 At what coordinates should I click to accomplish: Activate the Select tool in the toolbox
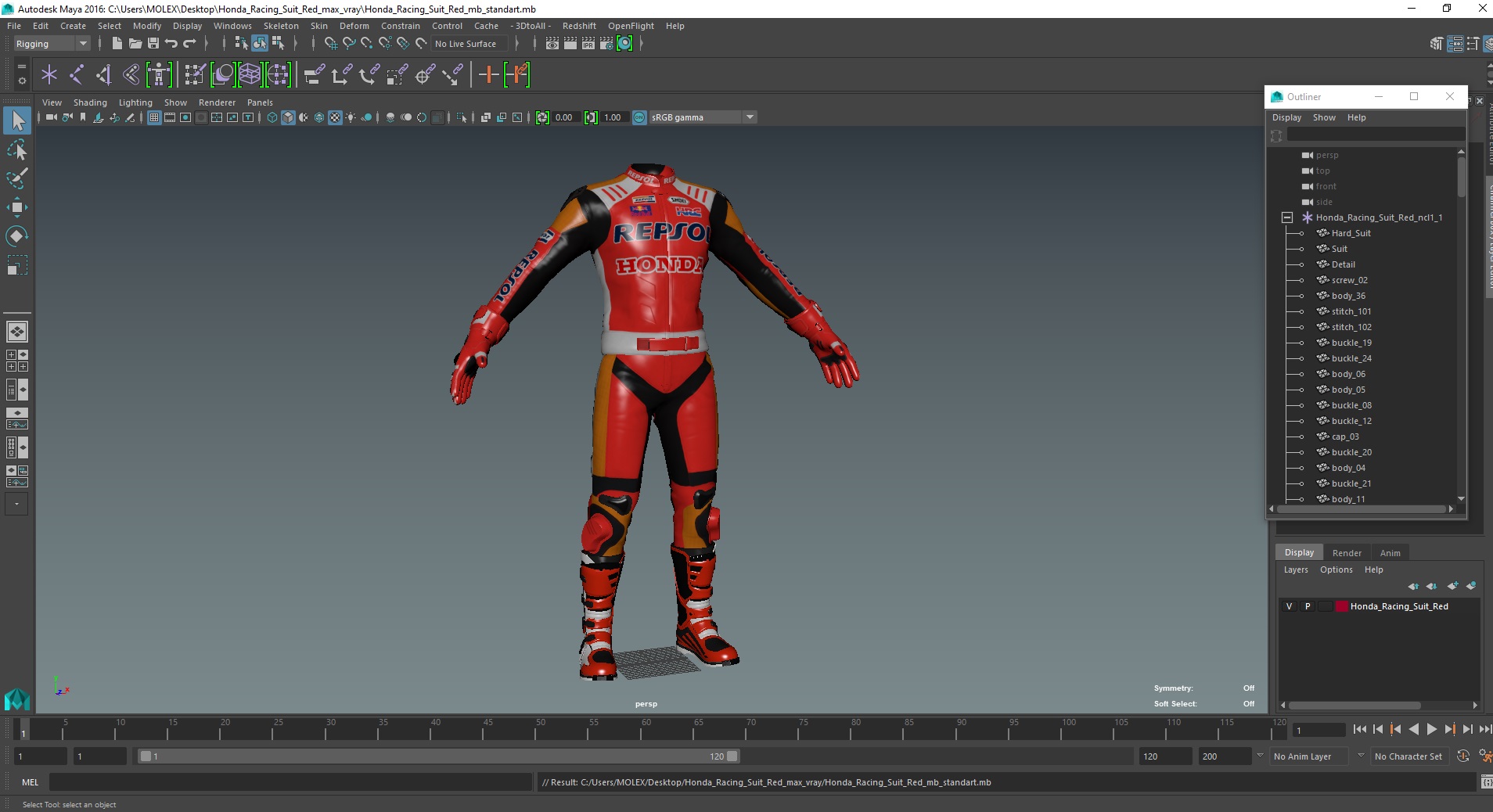(x=17, y=120)
